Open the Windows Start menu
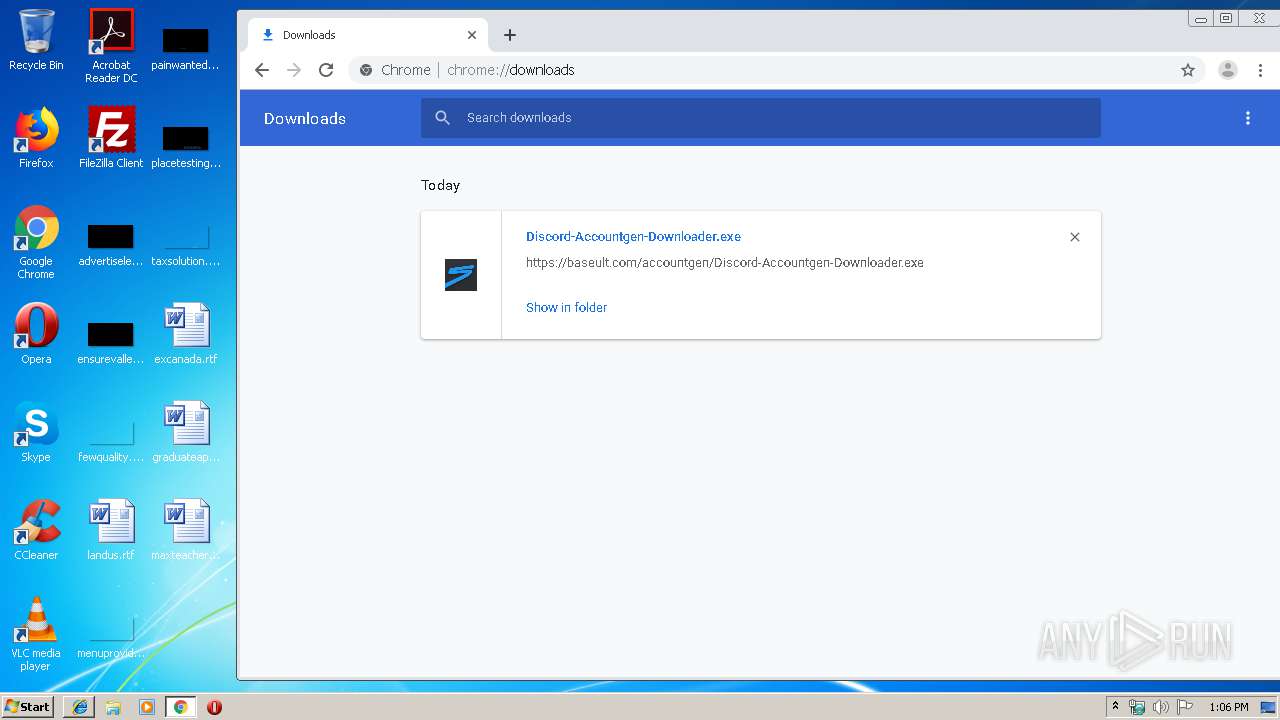The height and width of the screenshot is (720, 1280). [x=28, y=707]
